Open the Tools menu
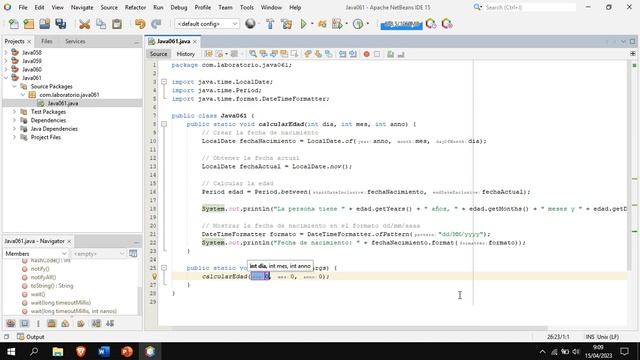 [x=247, y=7]
